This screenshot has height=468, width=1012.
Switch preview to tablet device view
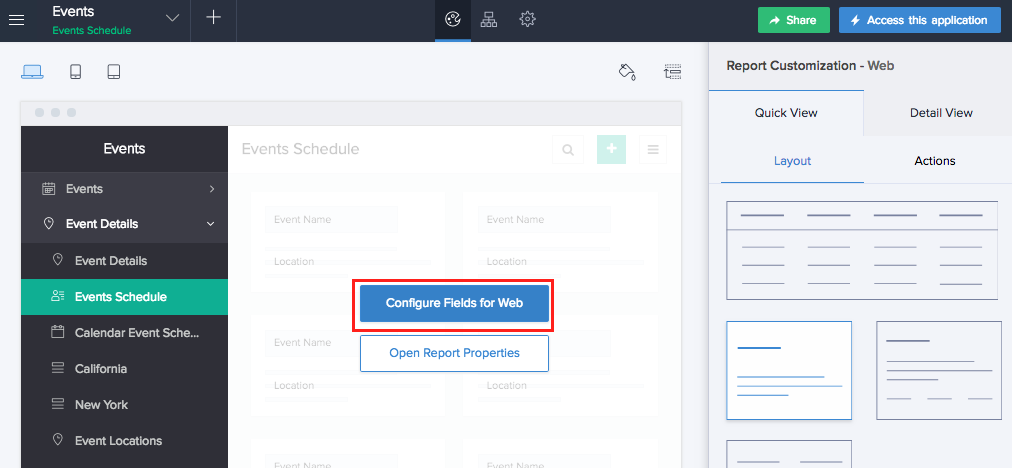coord(114,71)
